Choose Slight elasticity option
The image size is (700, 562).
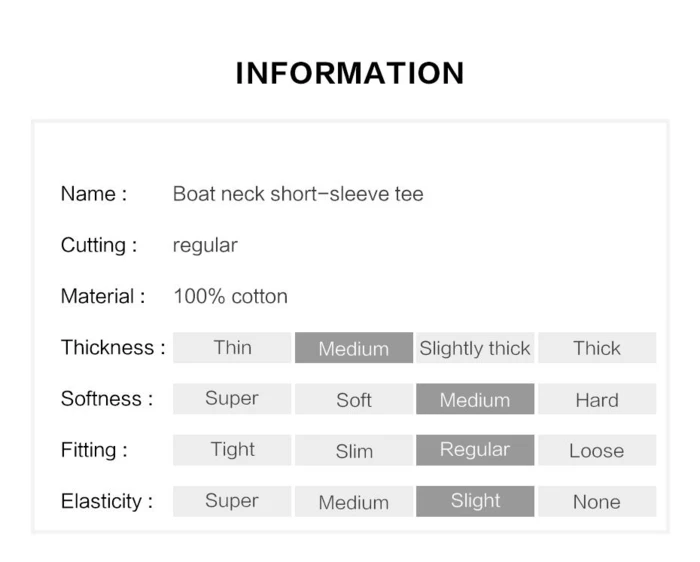click(x=475, y=501)
